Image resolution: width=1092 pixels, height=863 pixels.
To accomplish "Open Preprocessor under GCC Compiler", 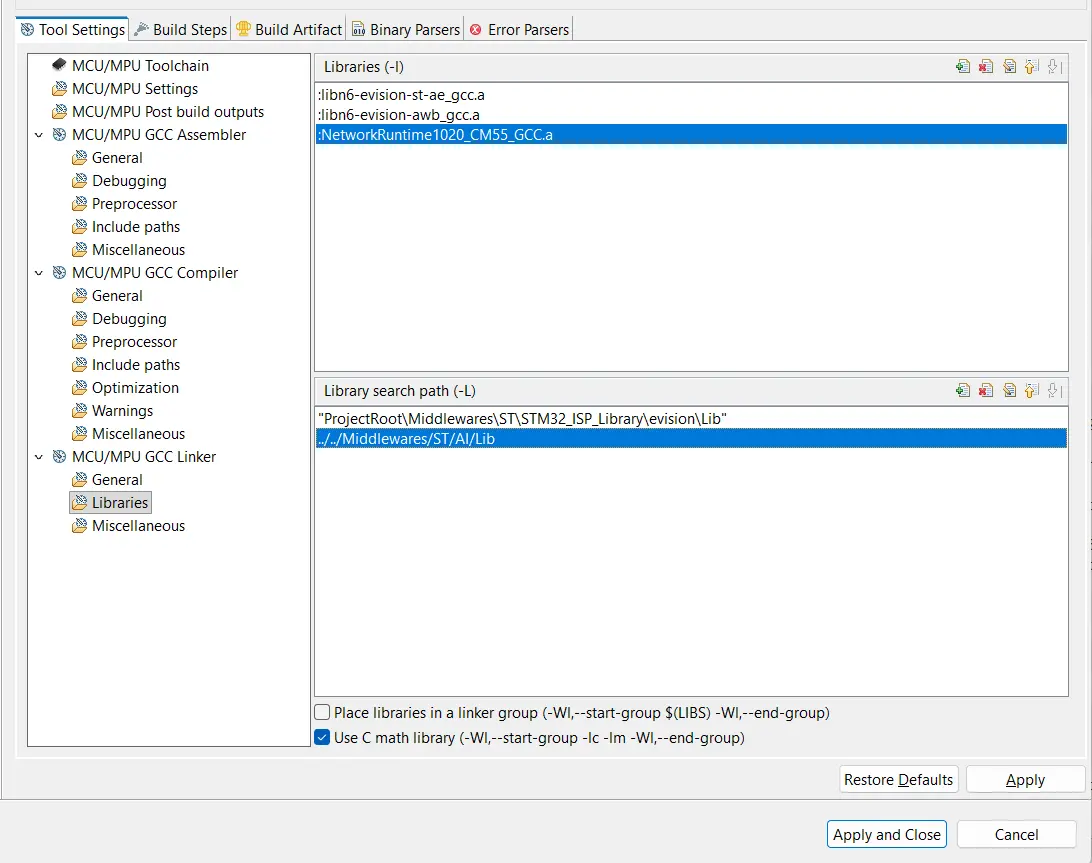I will click(134, 341).
